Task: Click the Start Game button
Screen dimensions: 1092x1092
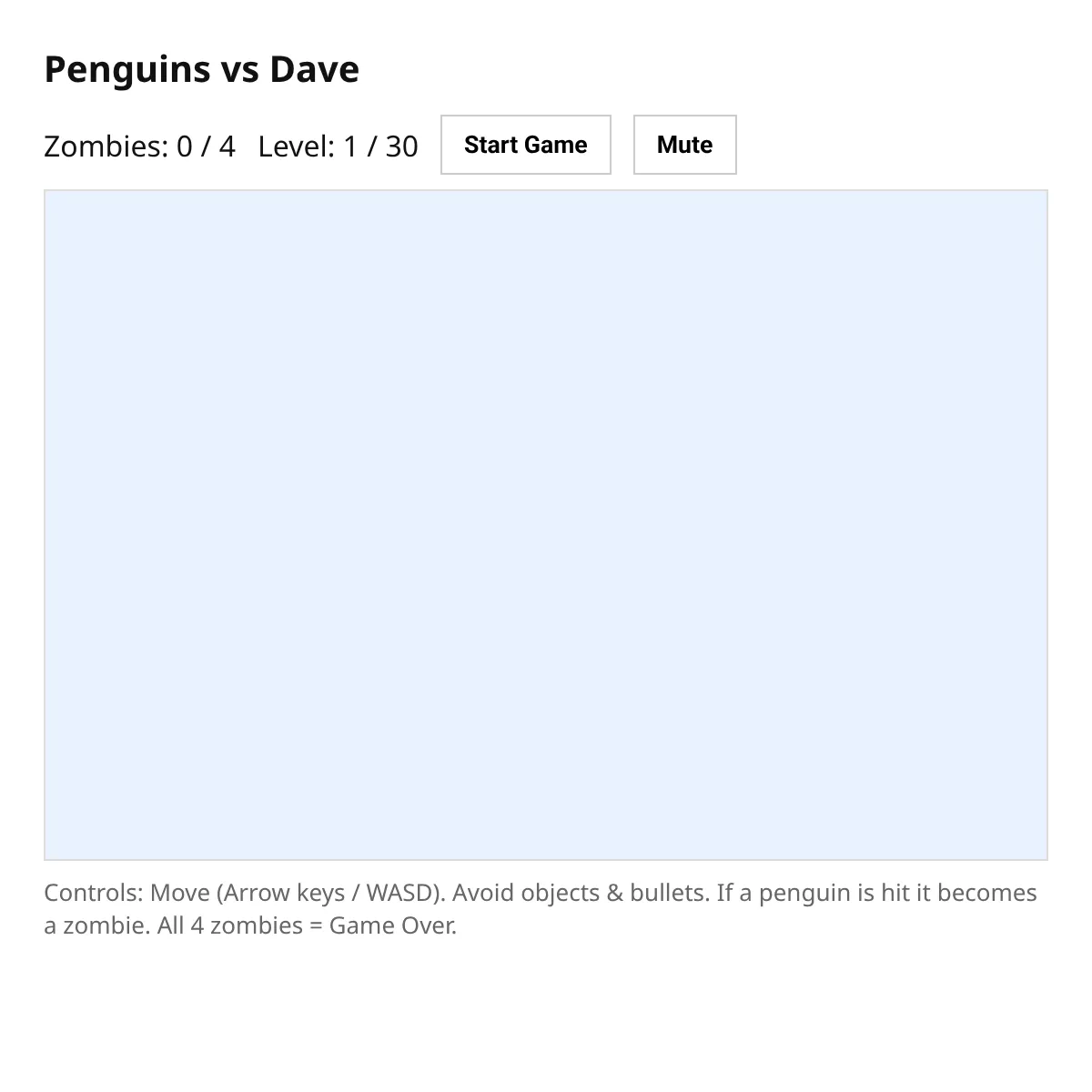Action: point(525,145)
